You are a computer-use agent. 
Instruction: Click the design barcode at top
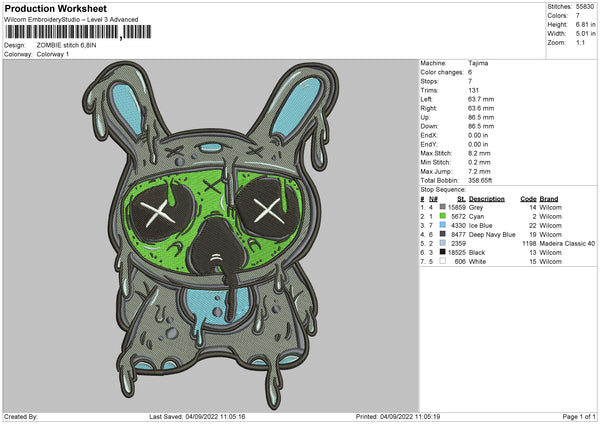click(x=78, y=32)
